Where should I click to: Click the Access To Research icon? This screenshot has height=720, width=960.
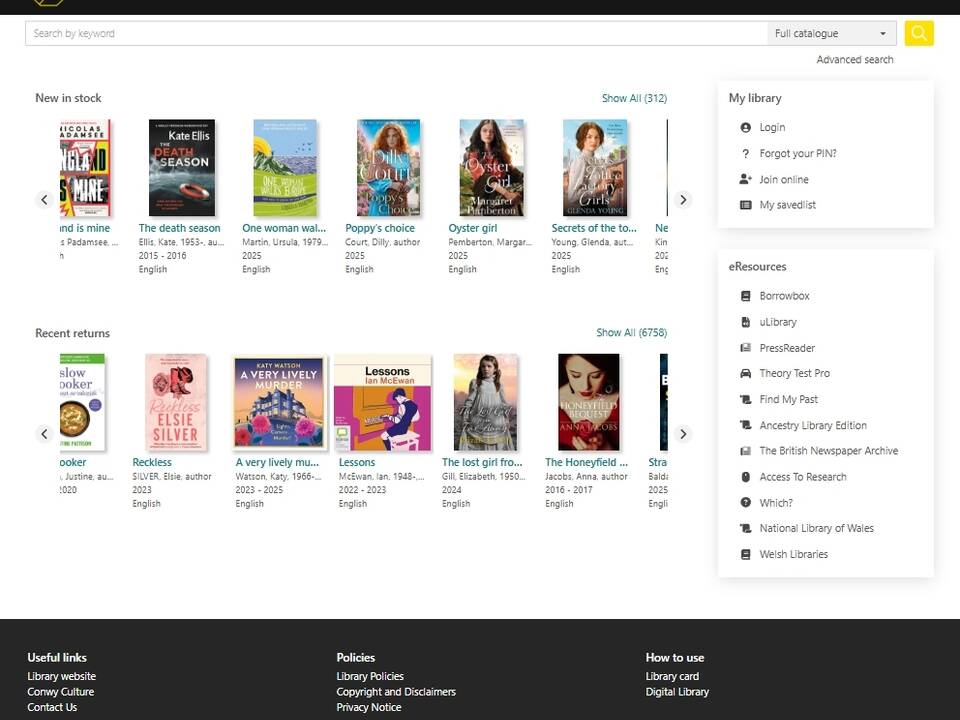745,477
